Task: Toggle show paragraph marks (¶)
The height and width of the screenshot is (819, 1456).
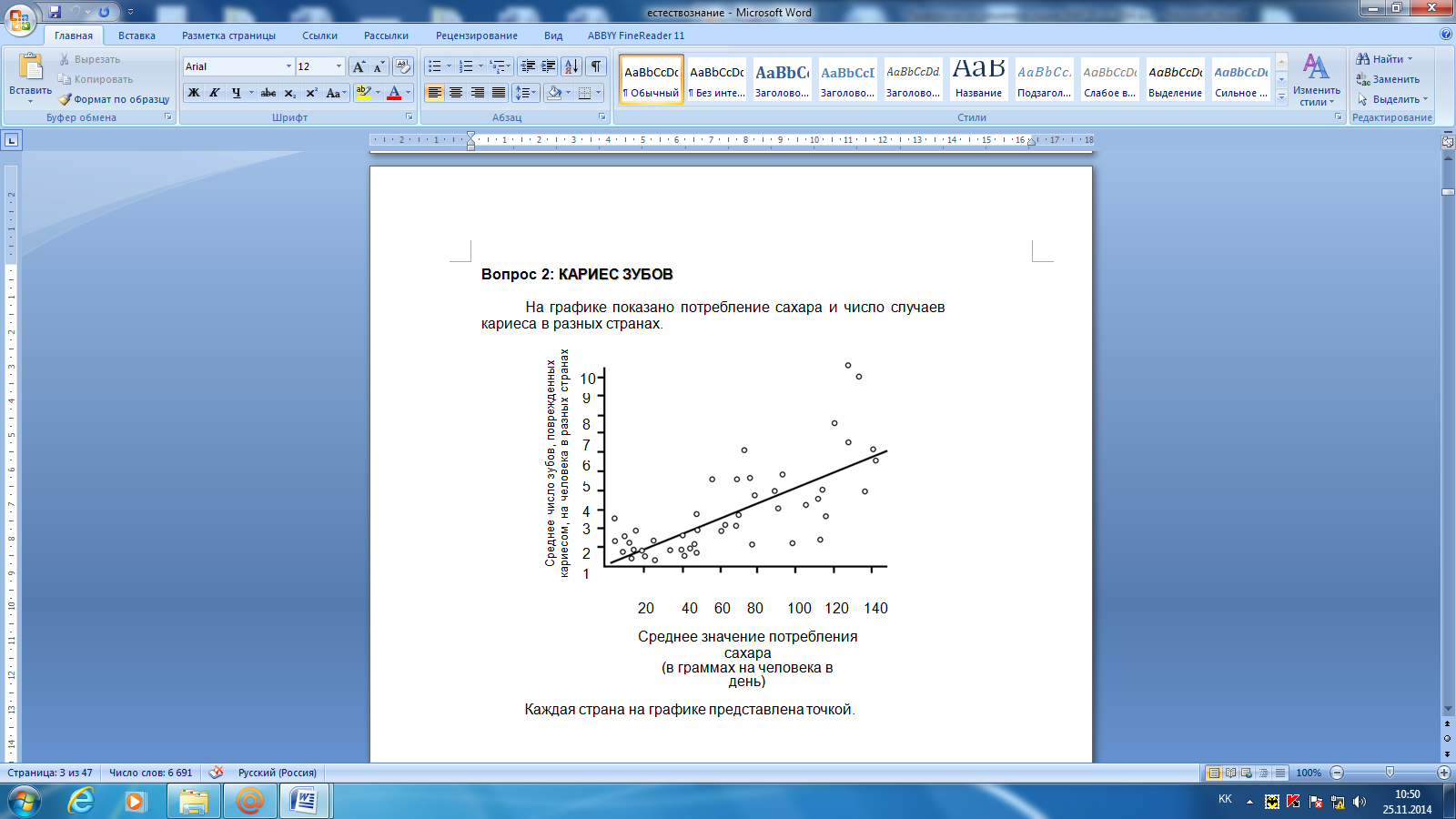Action: click(596, 66)
